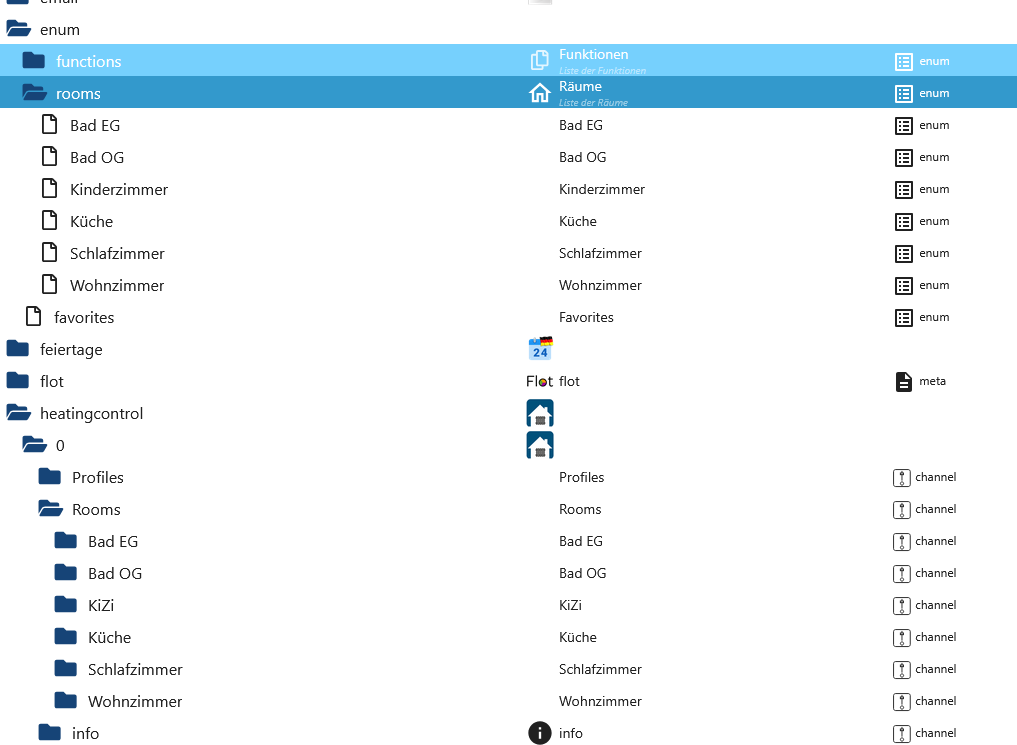Viewport: 1017px width, 745px height.
Task: Click 'Liste der Funktionen' description text
Action: point(603,71)
